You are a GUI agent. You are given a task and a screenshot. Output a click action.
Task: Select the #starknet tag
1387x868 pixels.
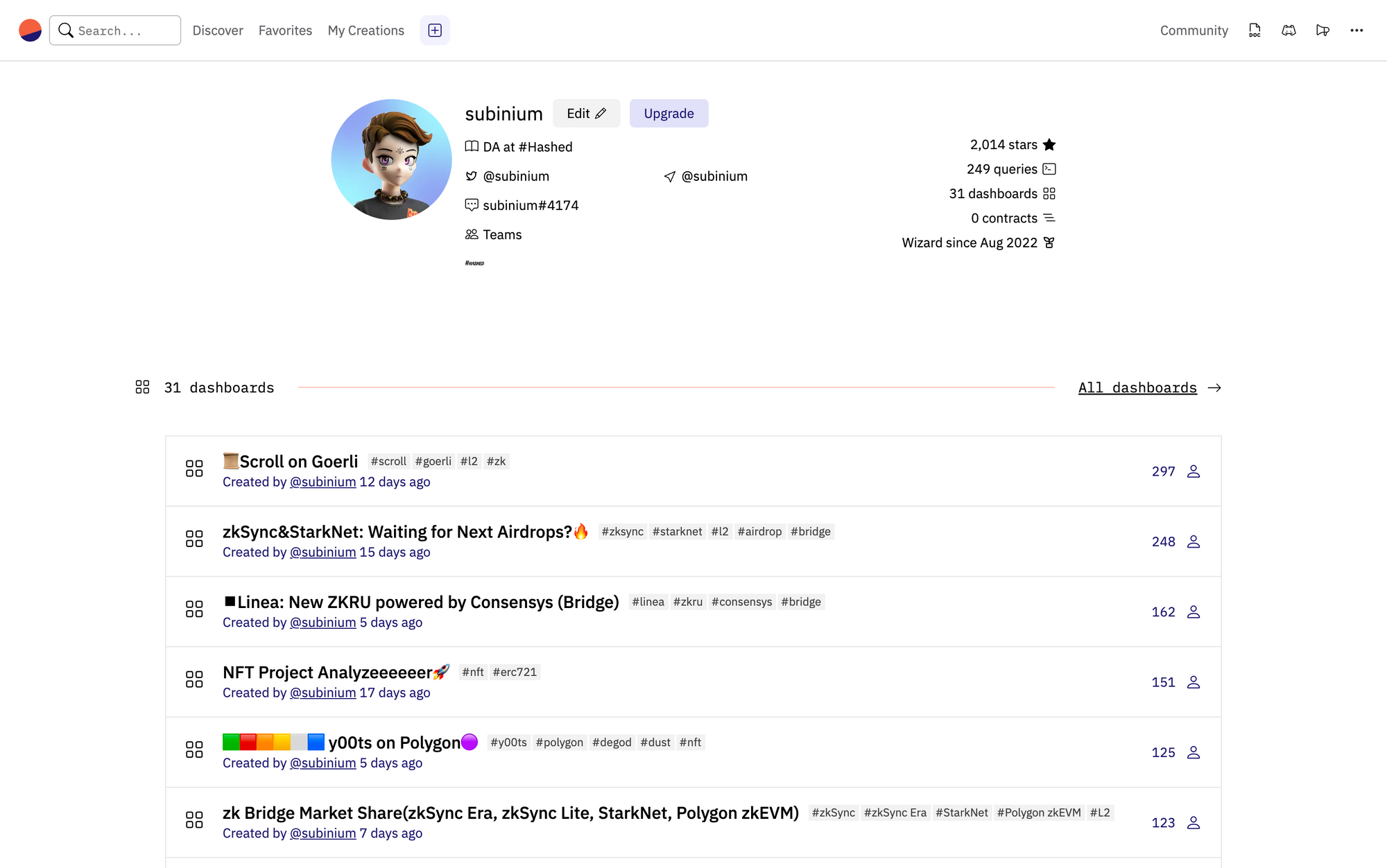click(x=677, y=532)
